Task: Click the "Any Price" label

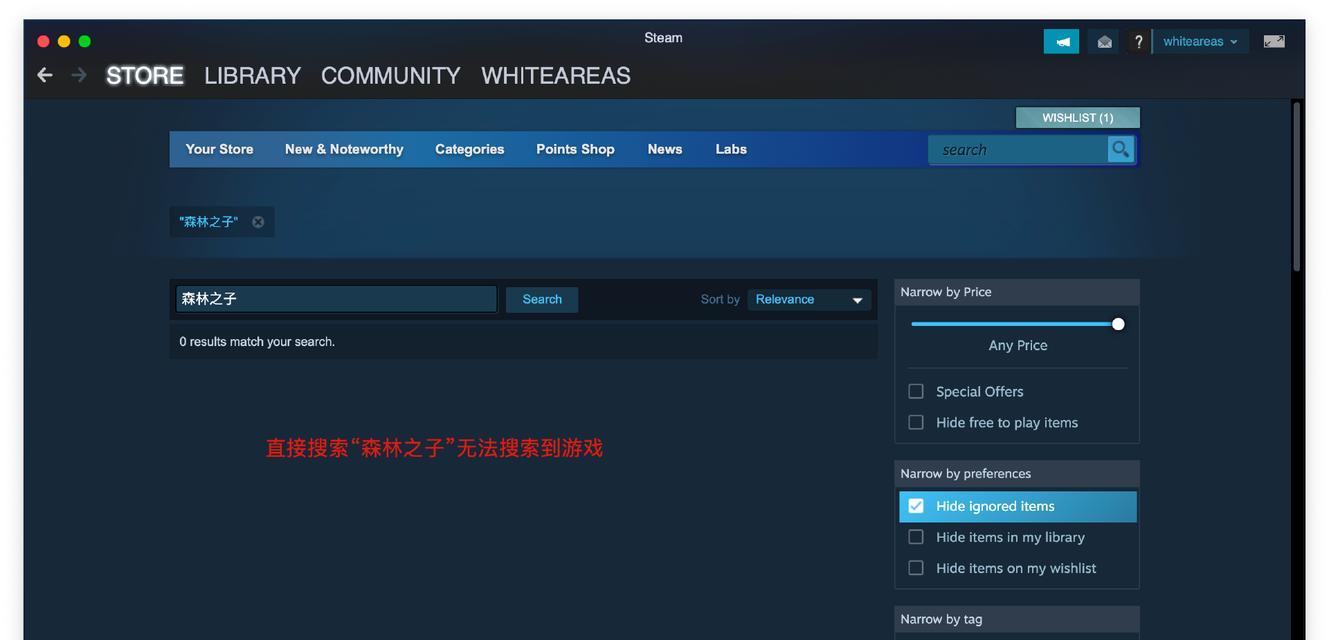Action: click(1018, 345)
